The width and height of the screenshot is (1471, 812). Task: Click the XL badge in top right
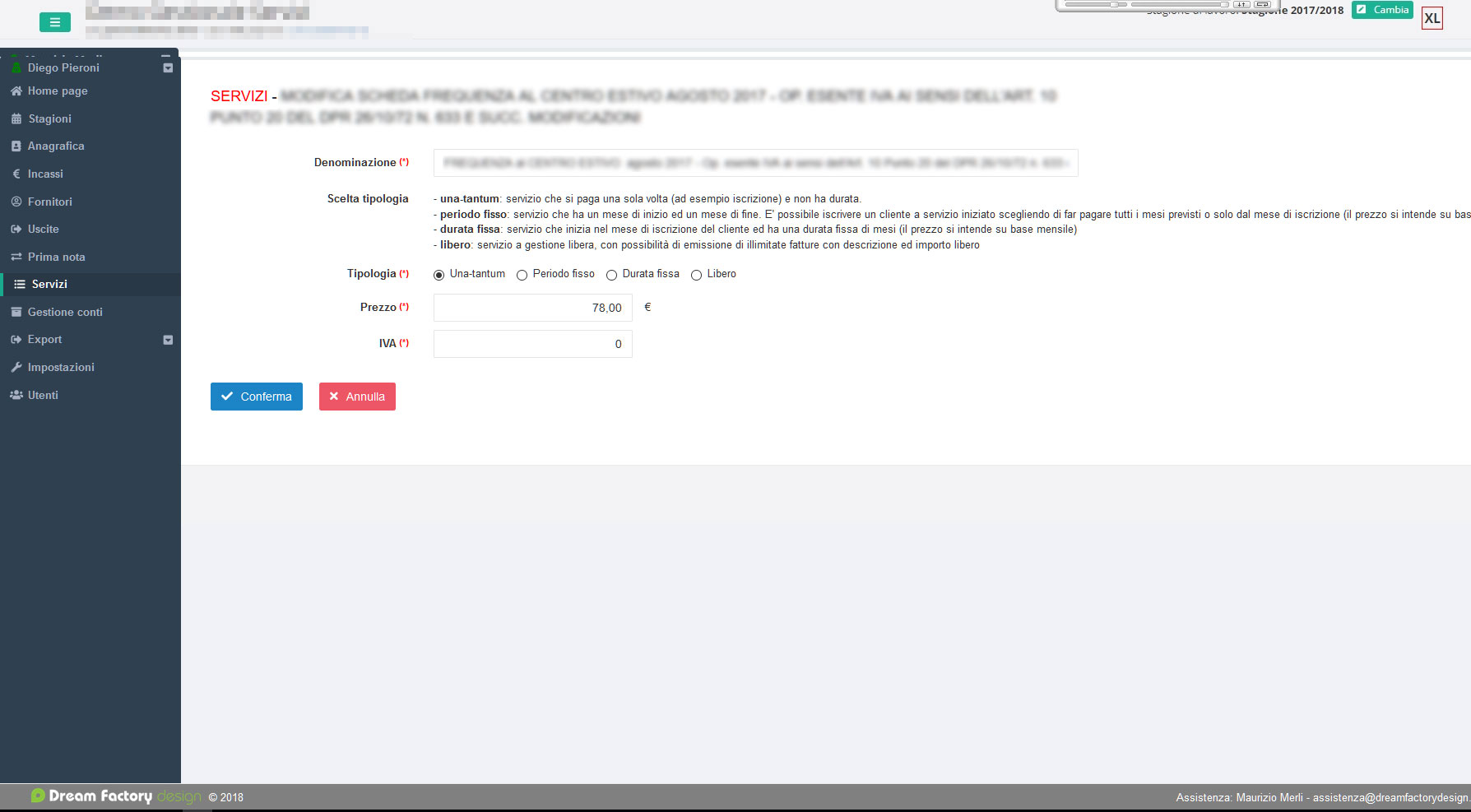tap(1432, 18)
